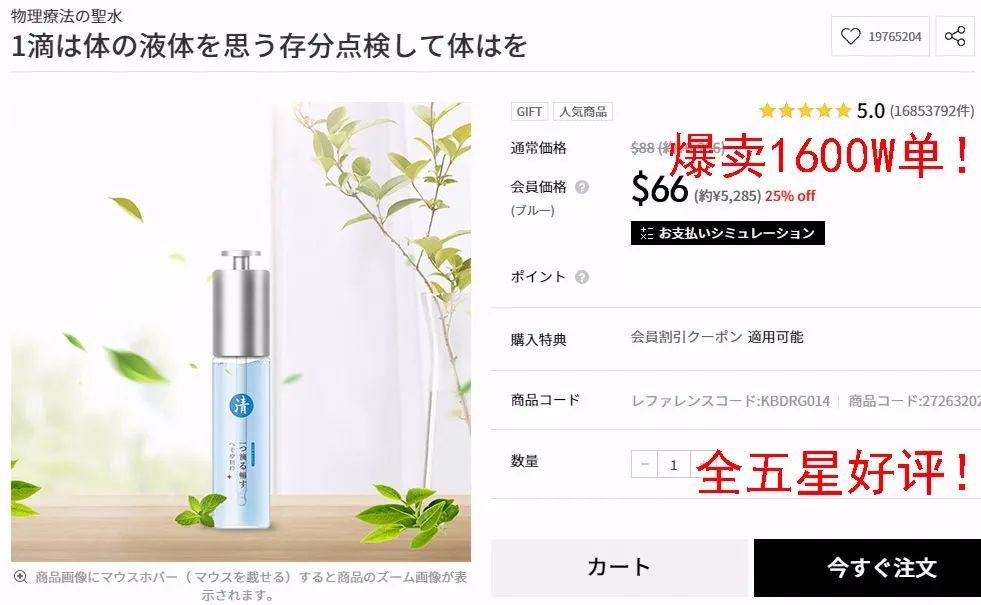
Task: Click the 物理療法の聖水 brand link
Action: [67, 16]
